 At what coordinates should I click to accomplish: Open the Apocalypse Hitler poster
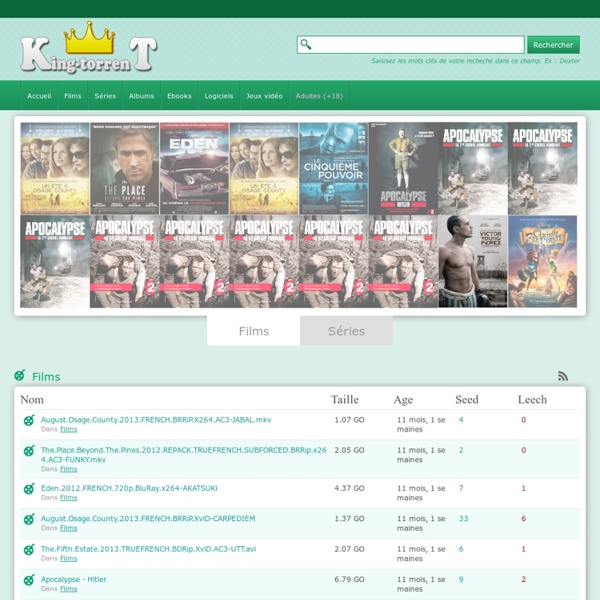pos(403,168)
